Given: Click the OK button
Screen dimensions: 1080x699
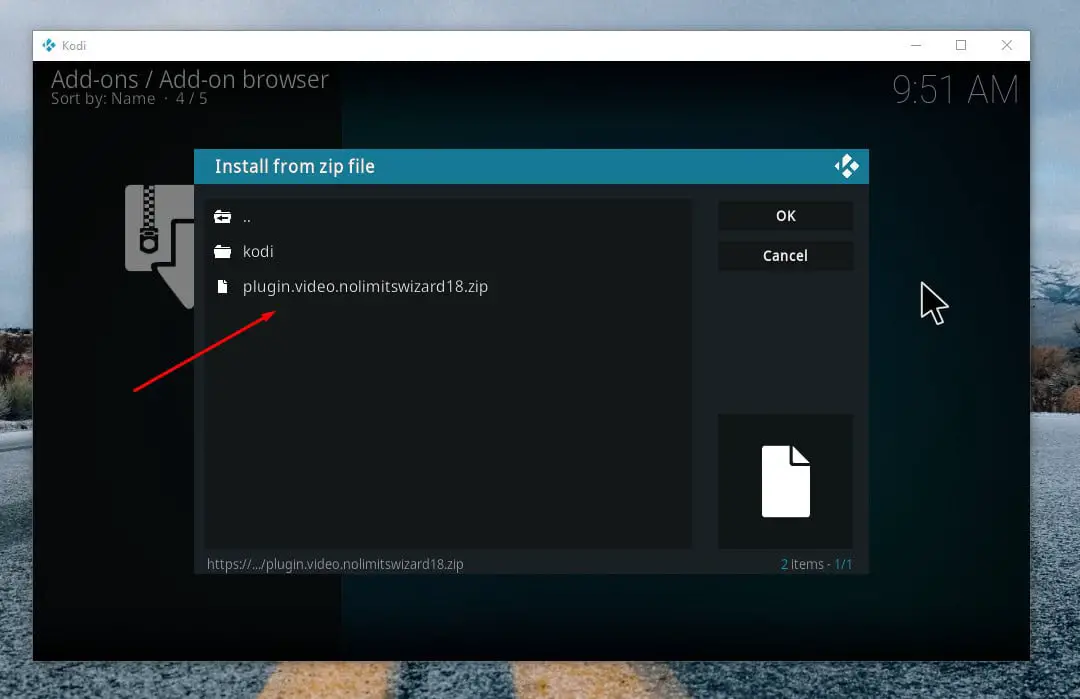Looking at the screenshot, I should [x=785, y=216].
